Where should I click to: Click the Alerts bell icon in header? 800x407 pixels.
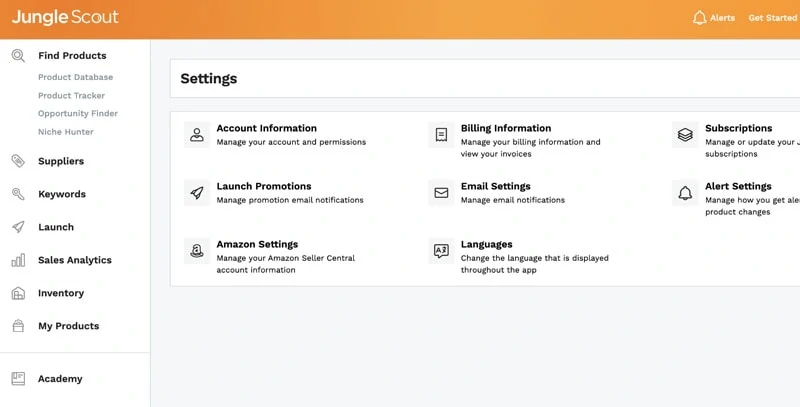point(699,18)
